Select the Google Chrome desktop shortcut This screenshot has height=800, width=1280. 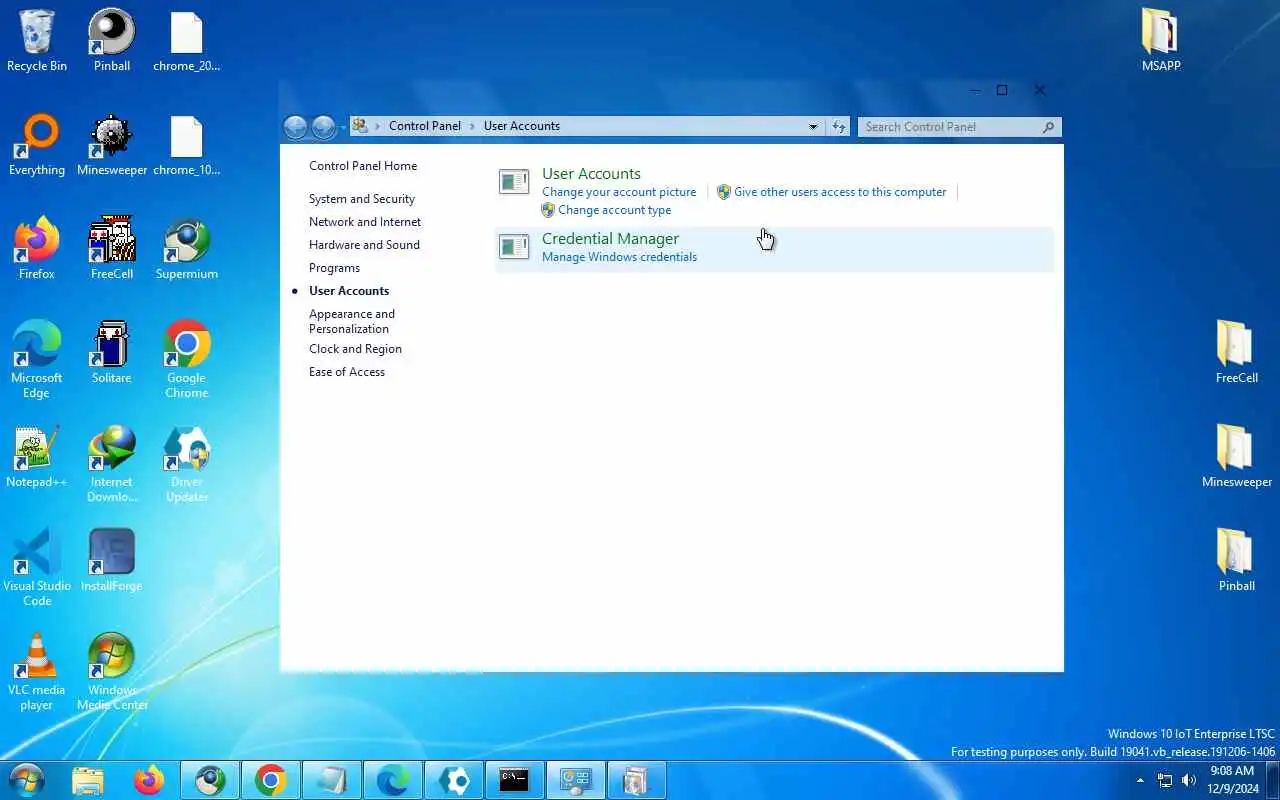point(187,360)
